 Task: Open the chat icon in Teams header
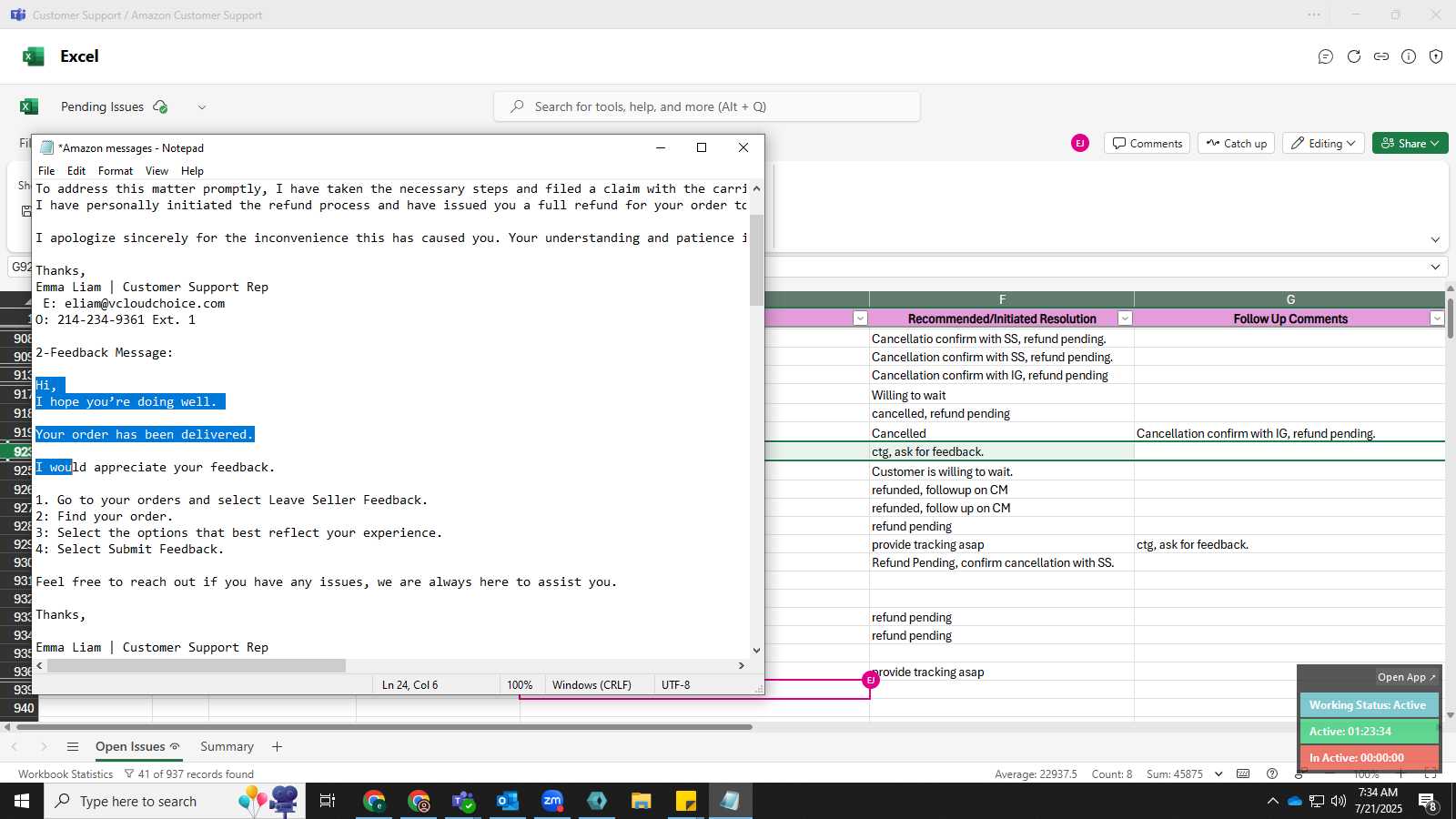(1326, 56)
